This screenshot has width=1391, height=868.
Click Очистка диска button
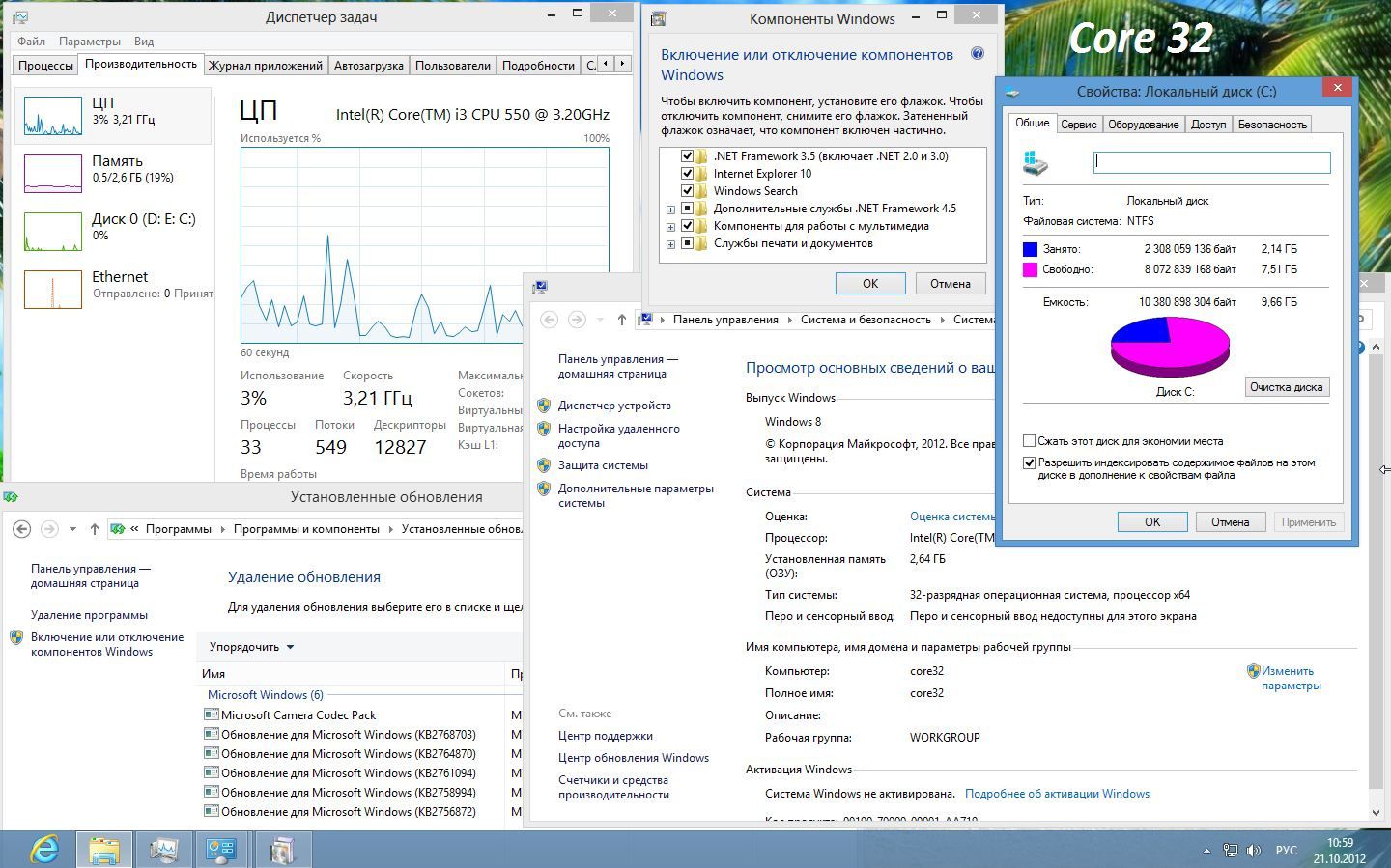point(1287,387)
